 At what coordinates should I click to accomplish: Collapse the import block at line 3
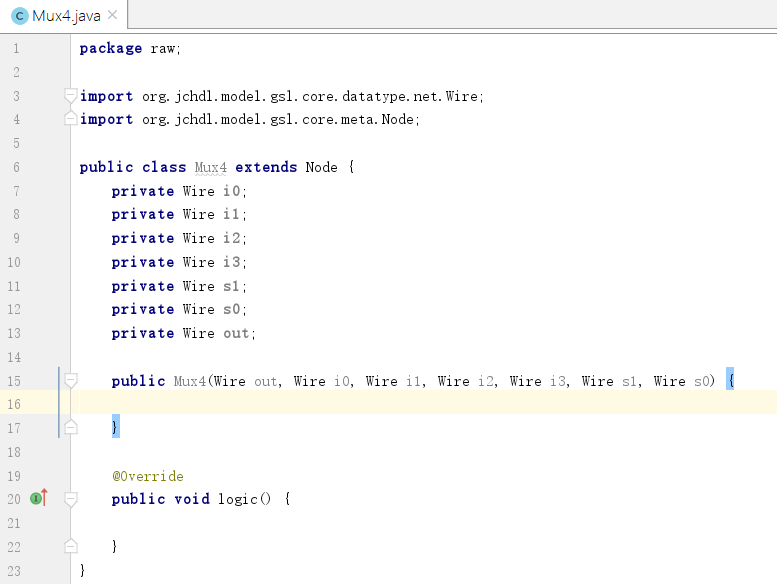pyautogui.click(x=70, y=96)
